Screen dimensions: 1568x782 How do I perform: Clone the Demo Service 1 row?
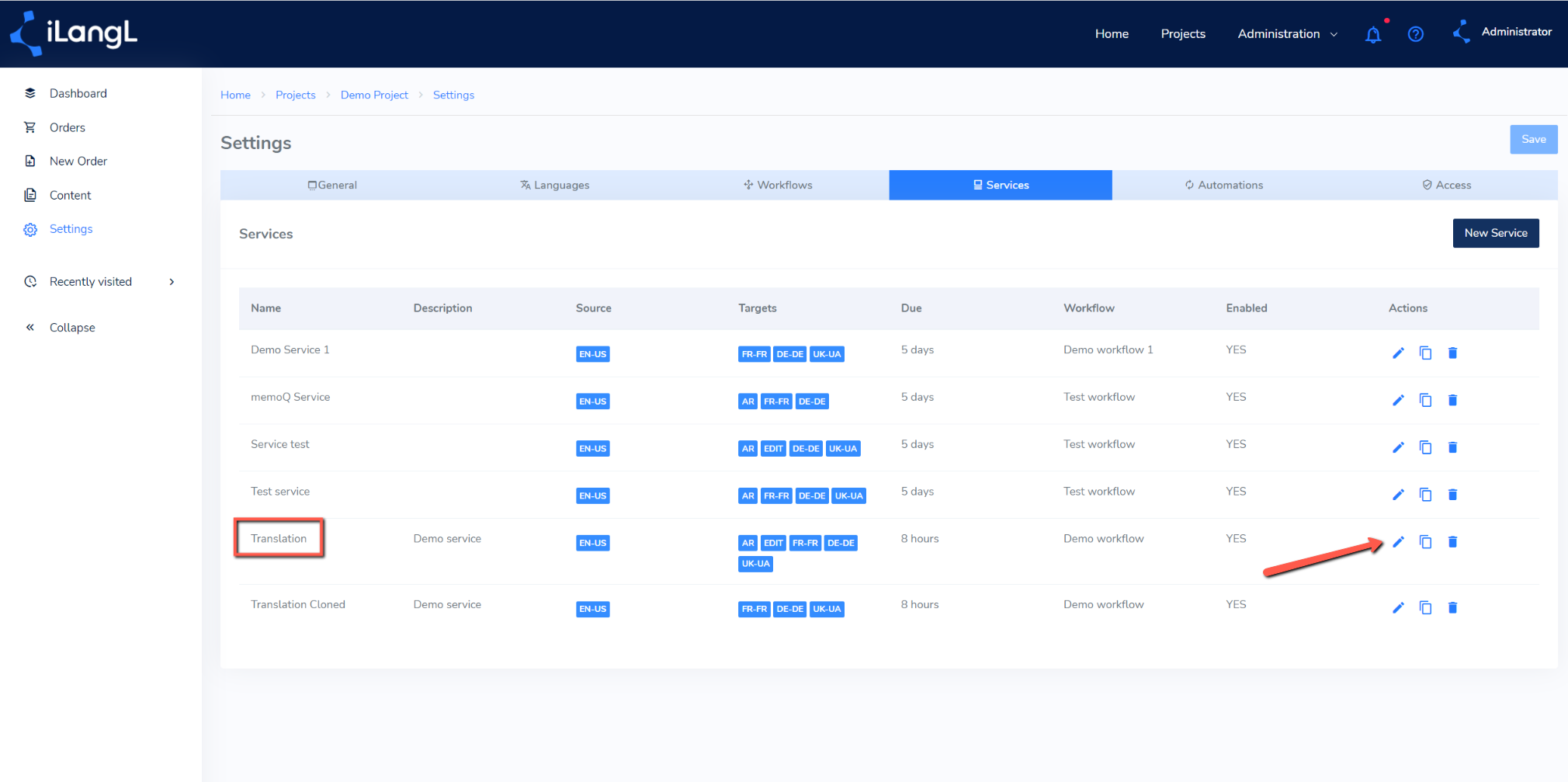pos(1425,353)
